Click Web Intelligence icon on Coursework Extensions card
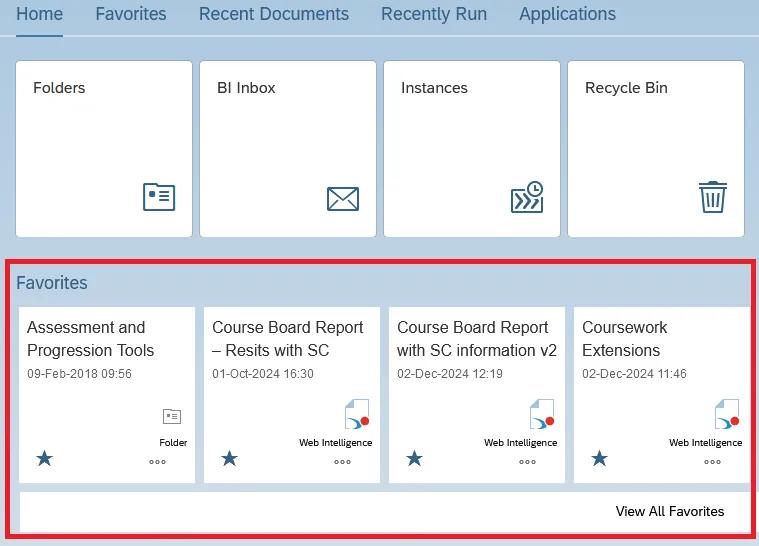This screenshot has width=759, height=546. click(x=727, y=414)
